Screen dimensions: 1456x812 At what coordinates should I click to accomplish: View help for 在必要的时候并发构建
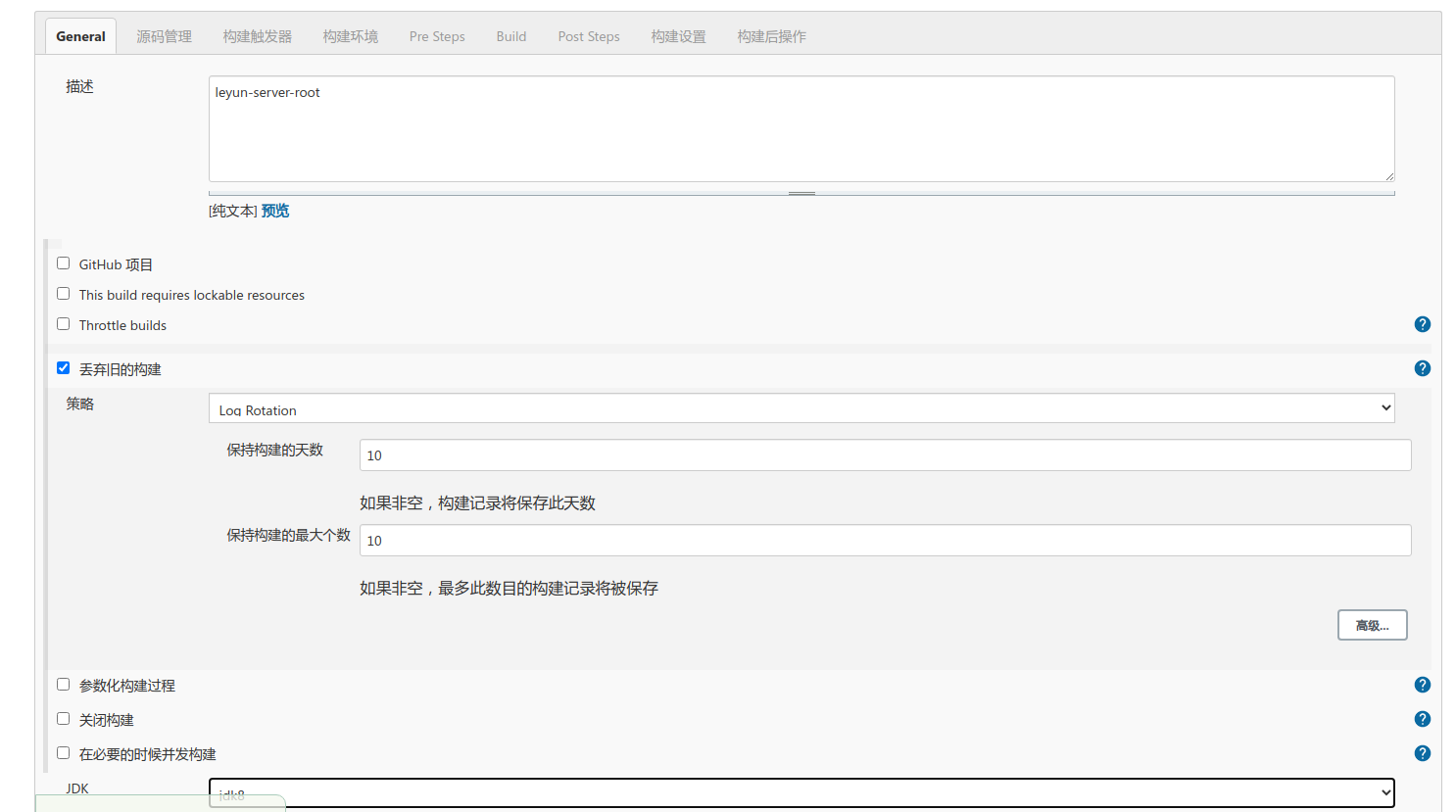pos(1422,753)
